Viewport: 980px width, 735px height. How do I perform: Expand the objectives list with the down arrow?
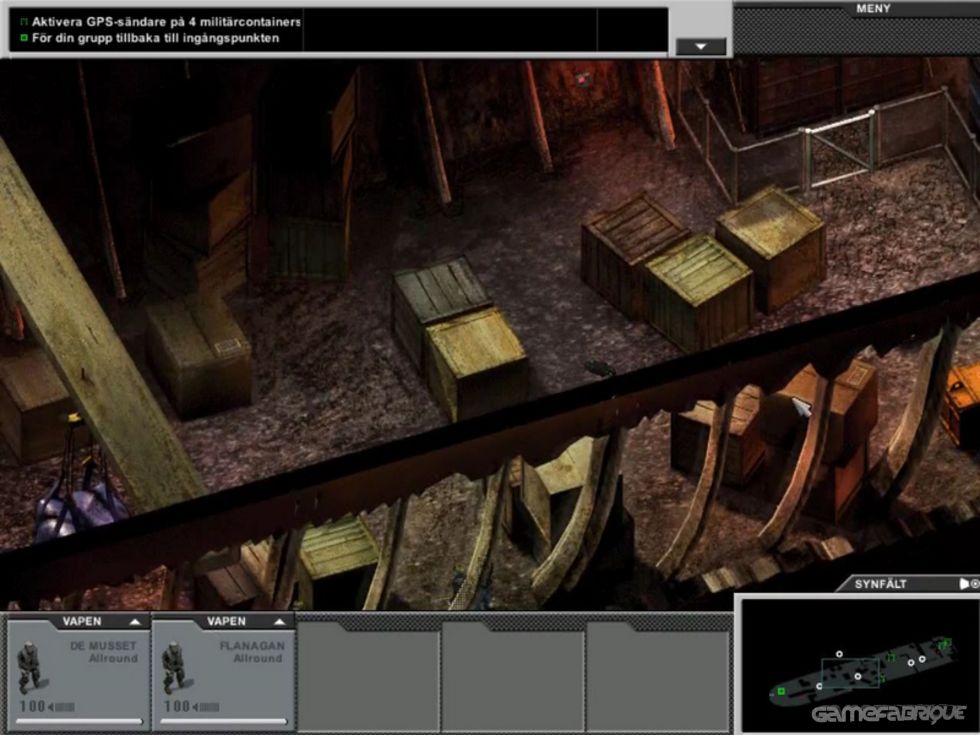pos(701,47)
